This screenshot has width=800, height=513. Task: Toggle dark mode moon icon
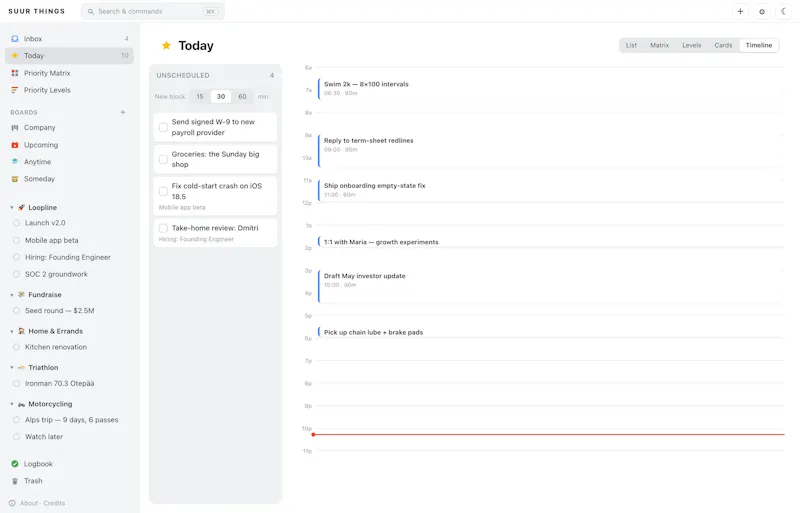point(784,11)
